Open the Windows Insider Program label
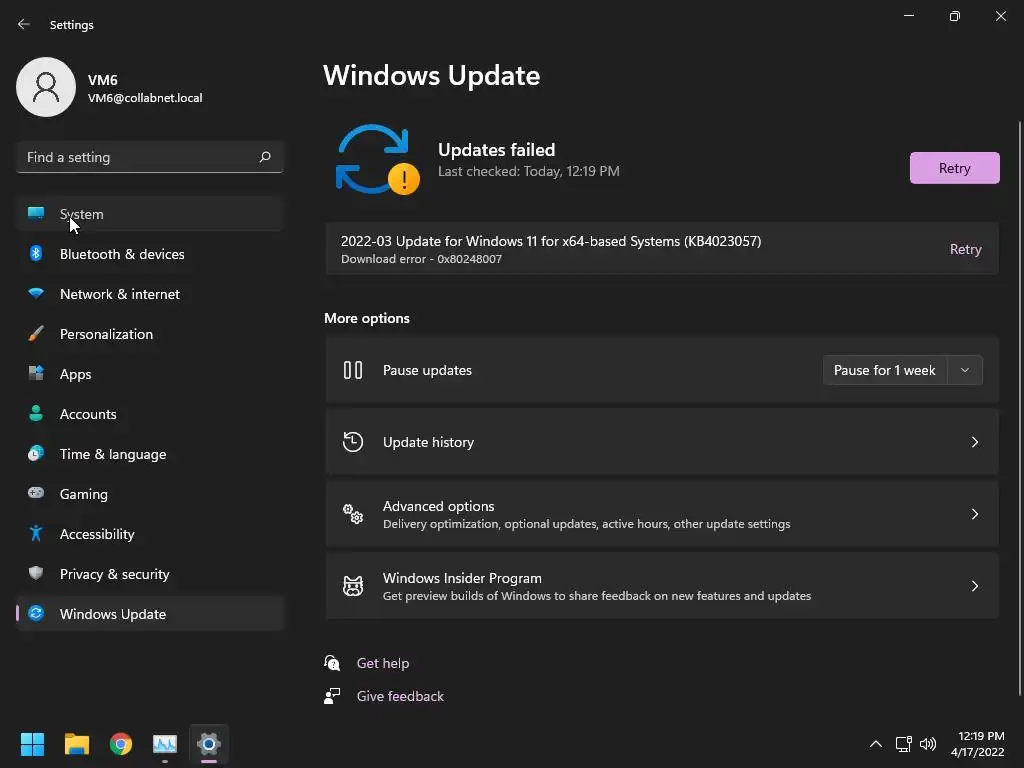 click(462, 578)
